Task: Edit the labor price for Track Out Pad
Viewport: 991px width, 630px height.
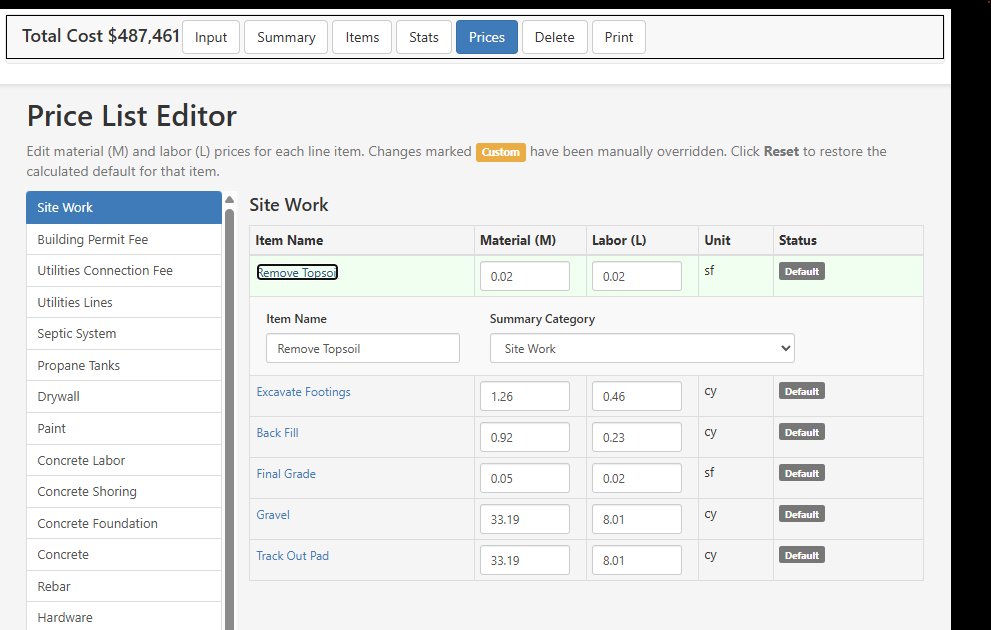Action: pyautogui.click(x=637, y=560)
